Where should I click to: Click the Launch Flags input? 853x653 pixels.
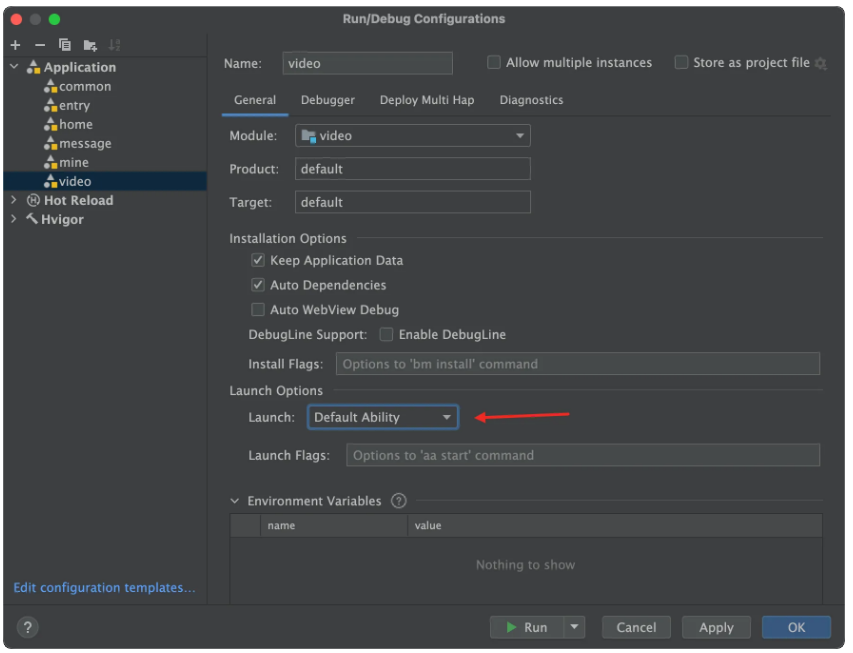pyautogui.click(x=583, y=455)
